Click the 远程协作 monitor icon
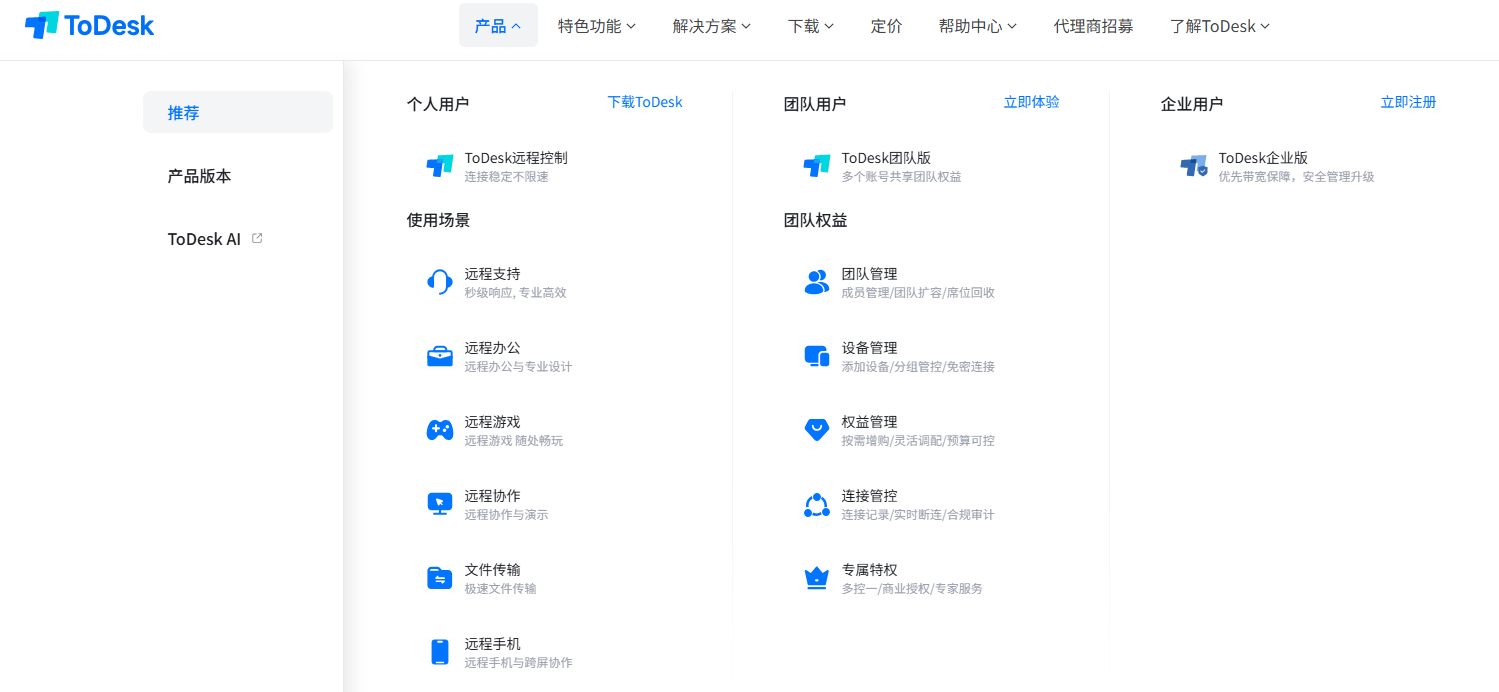 point(440,504)
